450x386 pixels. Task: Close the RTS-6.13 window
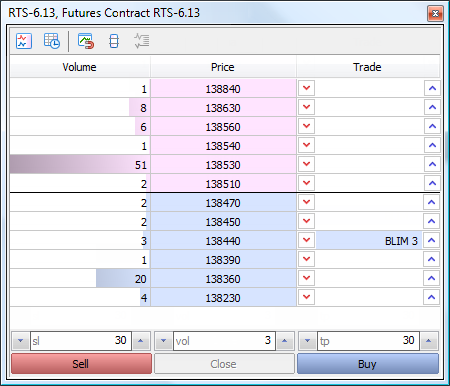pos(435,13)
